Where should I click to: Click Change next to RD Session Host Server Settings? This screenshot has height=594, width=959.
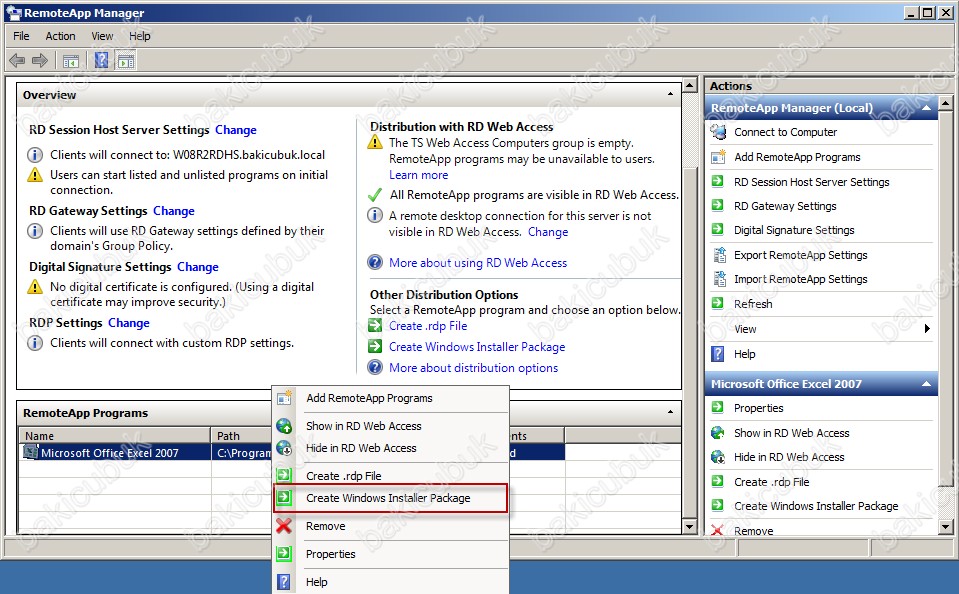(235, 130)
